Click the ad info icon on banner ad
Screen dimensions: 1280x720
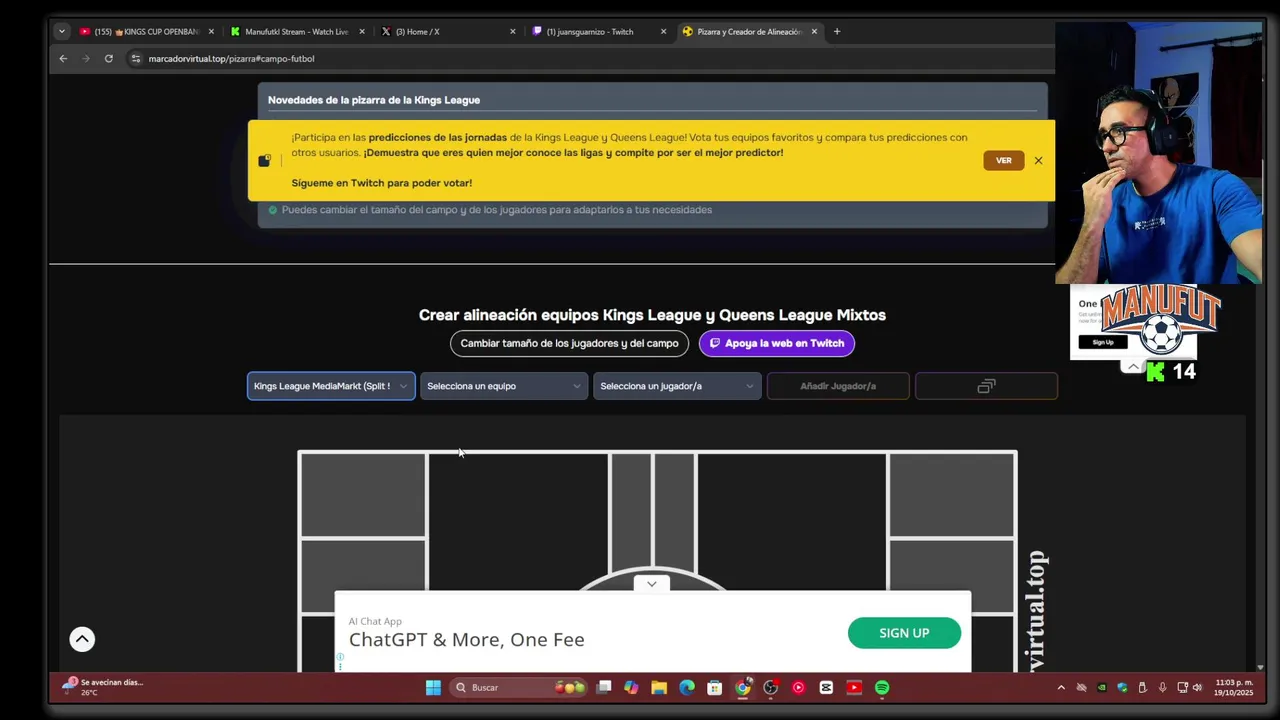coord(340,658)
